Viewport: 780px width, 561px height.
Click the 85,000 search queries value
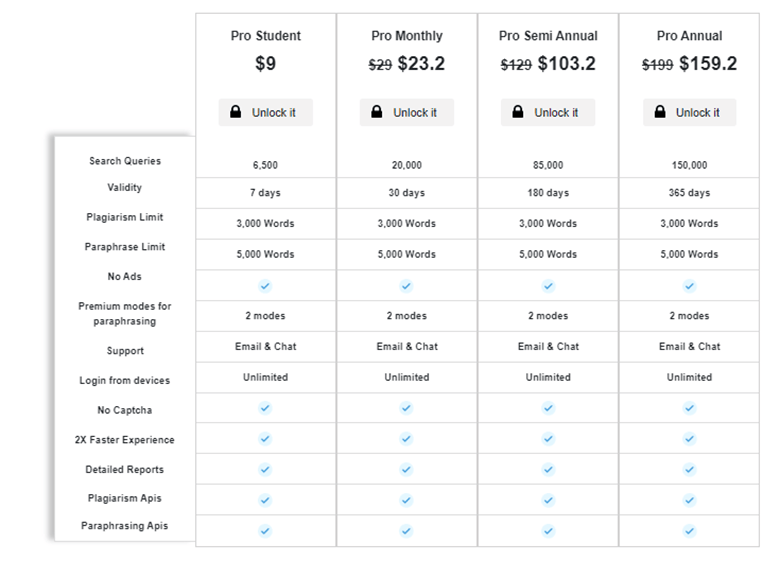548,165
